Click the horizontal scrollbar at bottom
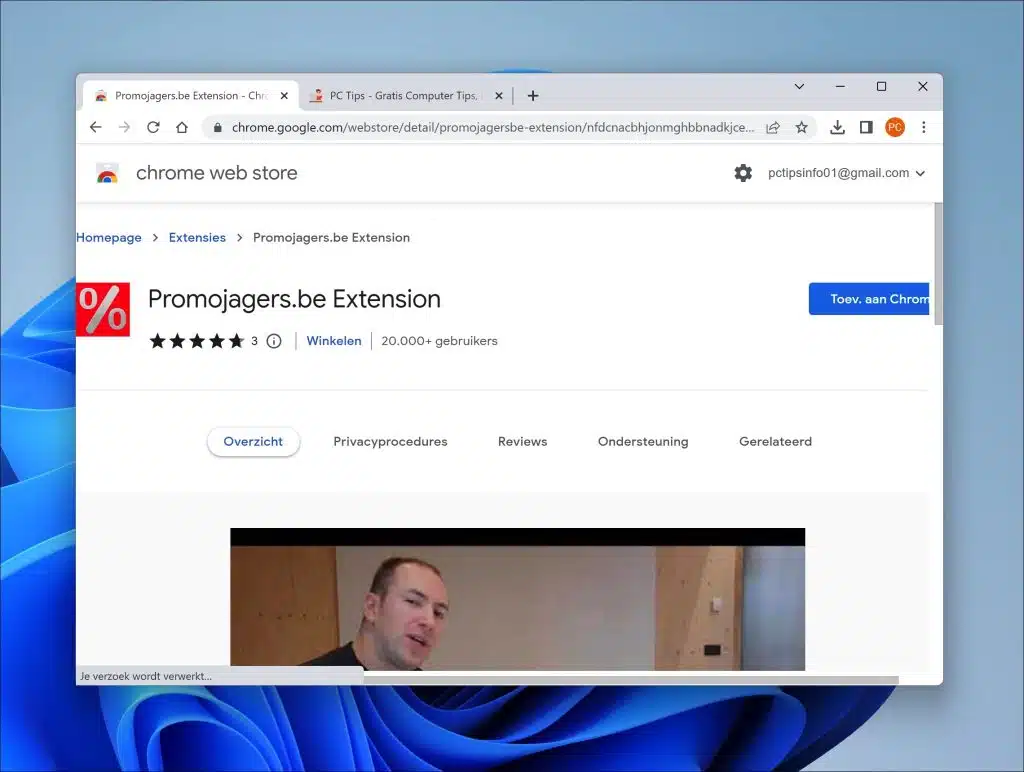The image size is (1024, 772). point(631,680)
